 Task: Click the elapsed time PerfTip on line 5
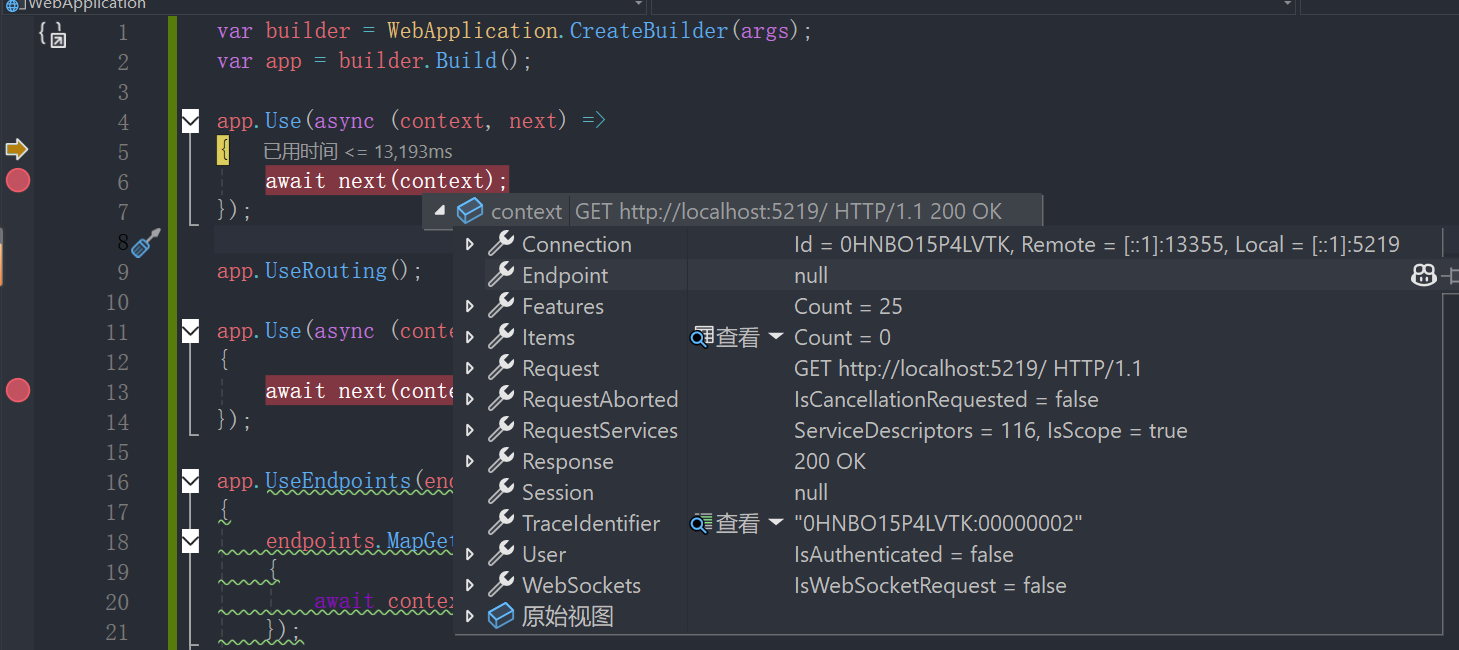357,152
